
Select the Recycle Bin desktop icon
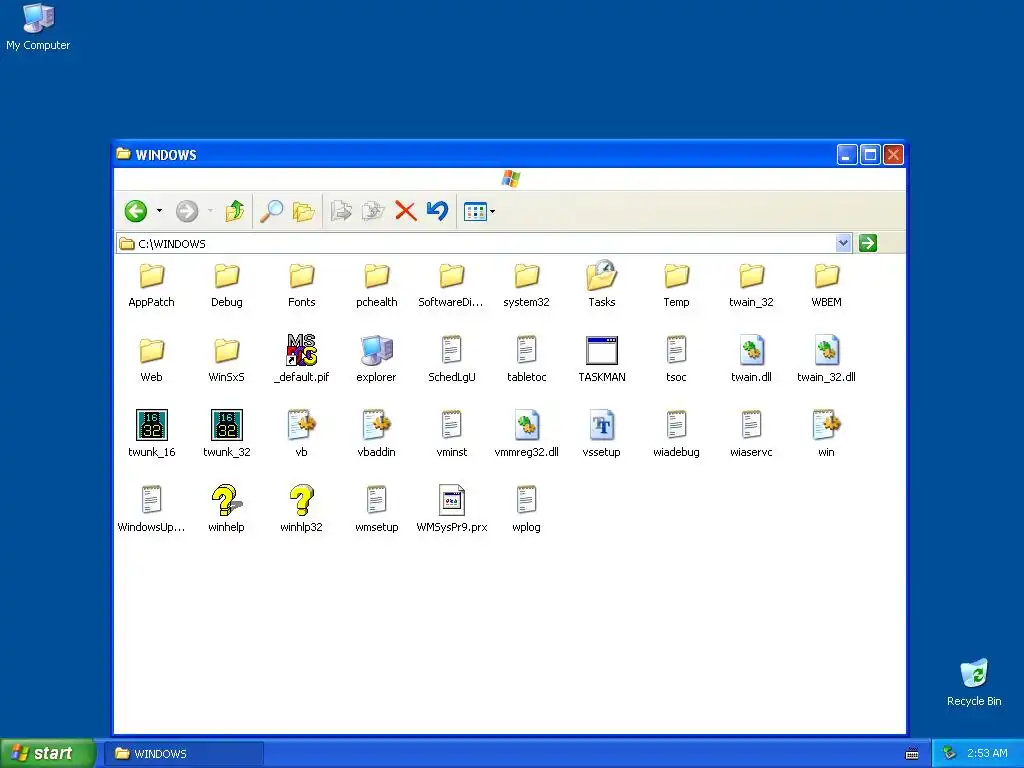(x=974, y=682)
